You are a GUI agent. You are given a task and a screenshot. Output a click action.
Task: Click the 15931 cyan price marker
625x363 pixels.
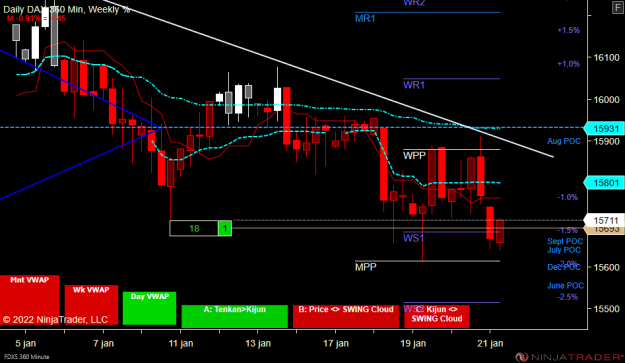604,129
